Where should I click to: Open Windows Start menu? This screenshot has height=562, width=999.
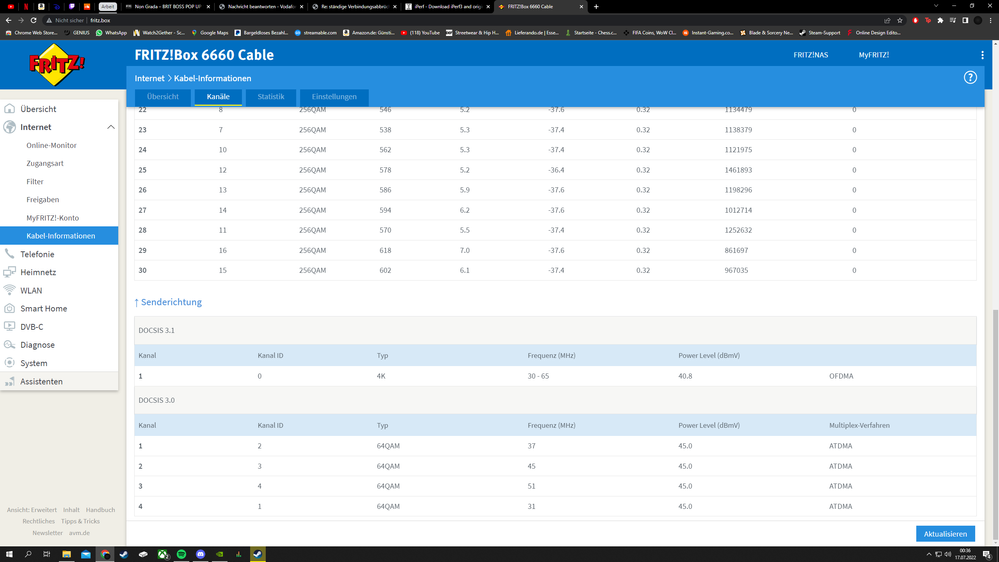click(x=10, y=554)
